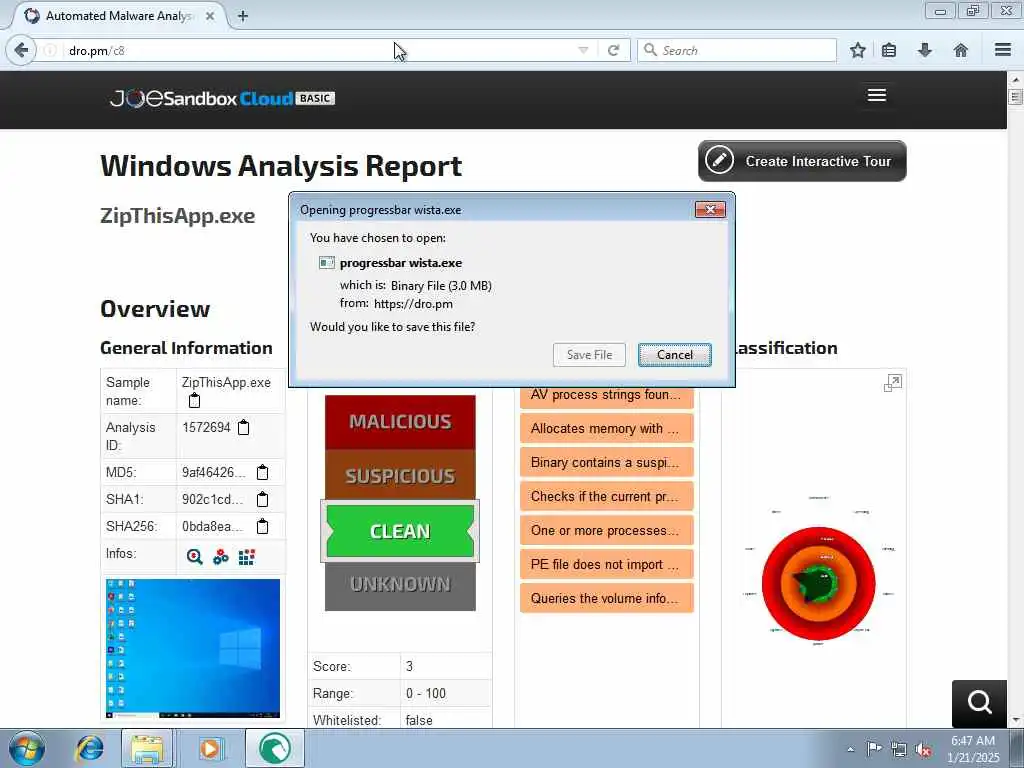Screen dimensions: 1024x768
Task: Open the Windows desktop screenshot thumbnail
Action: click(193, 648)
